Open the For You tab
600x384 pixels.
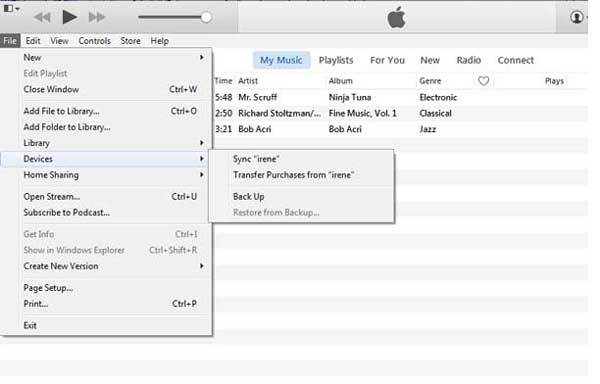[x=387, y=60]
